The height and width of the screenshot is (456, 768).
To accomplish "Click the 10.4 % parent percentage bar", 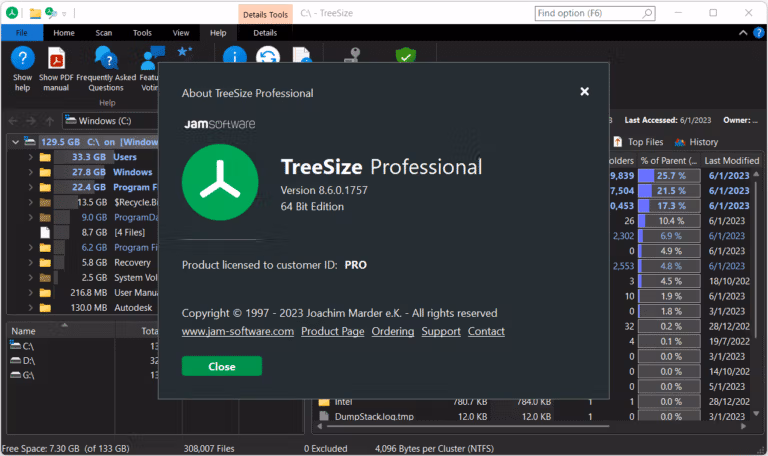I will [669, 221].
